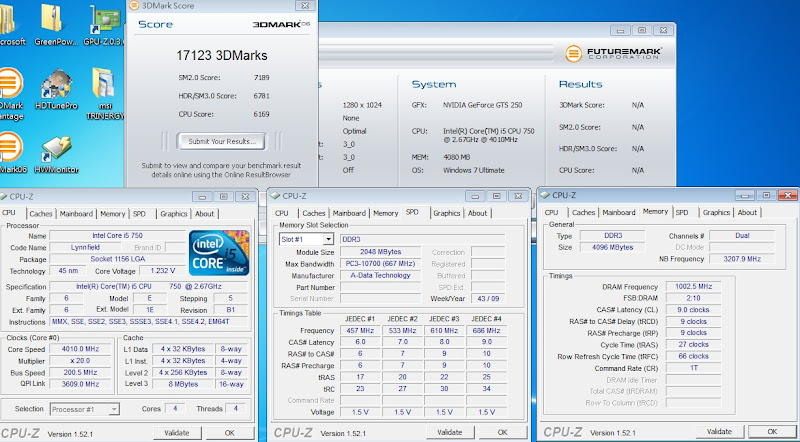Switch to Memory tab in middle CPU-Z
The image size is (800, 442).
[385, 213]
